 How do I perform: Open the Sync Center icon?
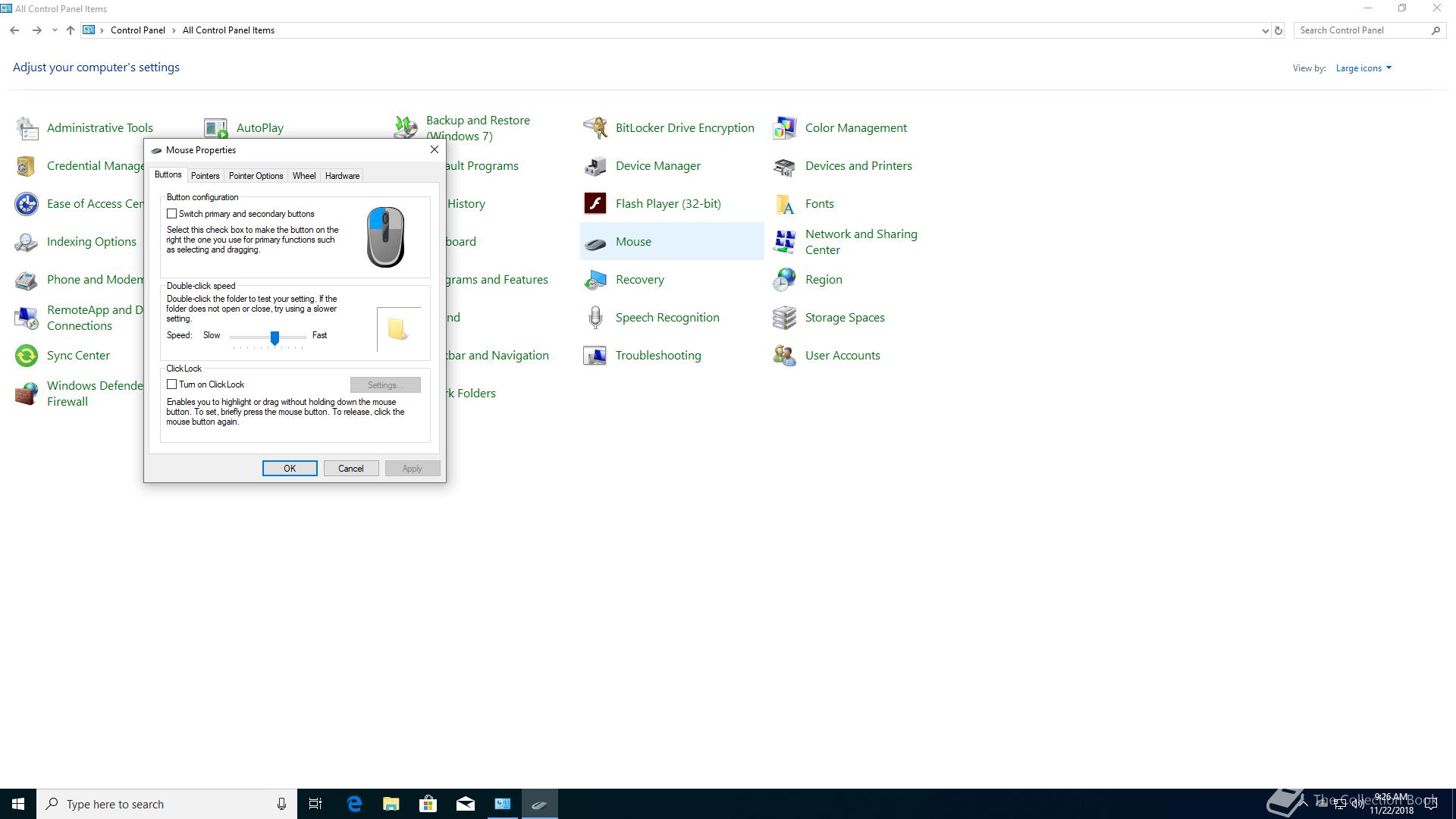(27, 356)
